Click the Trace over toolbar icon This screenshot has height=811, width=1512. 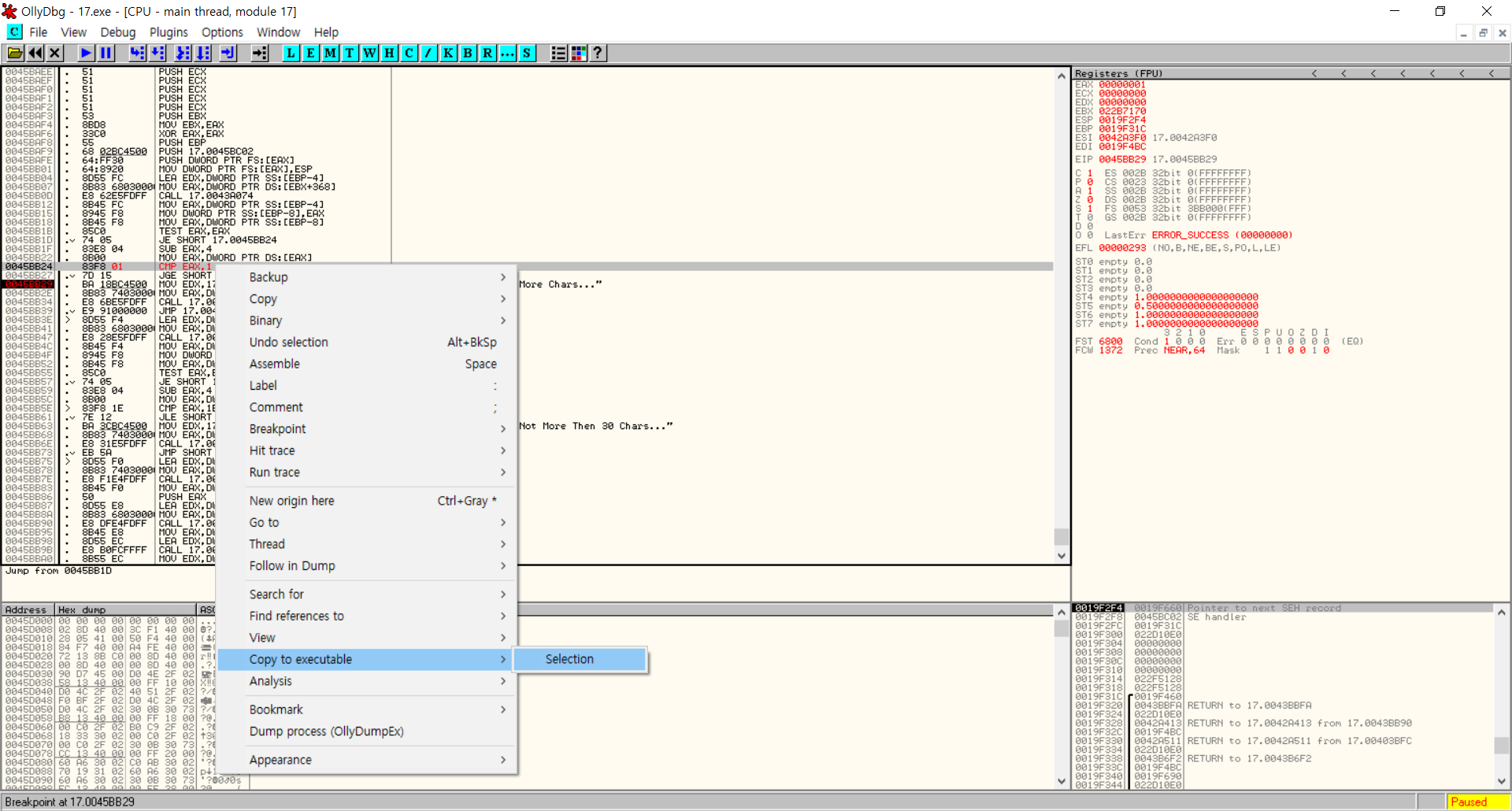coord(203,53)
